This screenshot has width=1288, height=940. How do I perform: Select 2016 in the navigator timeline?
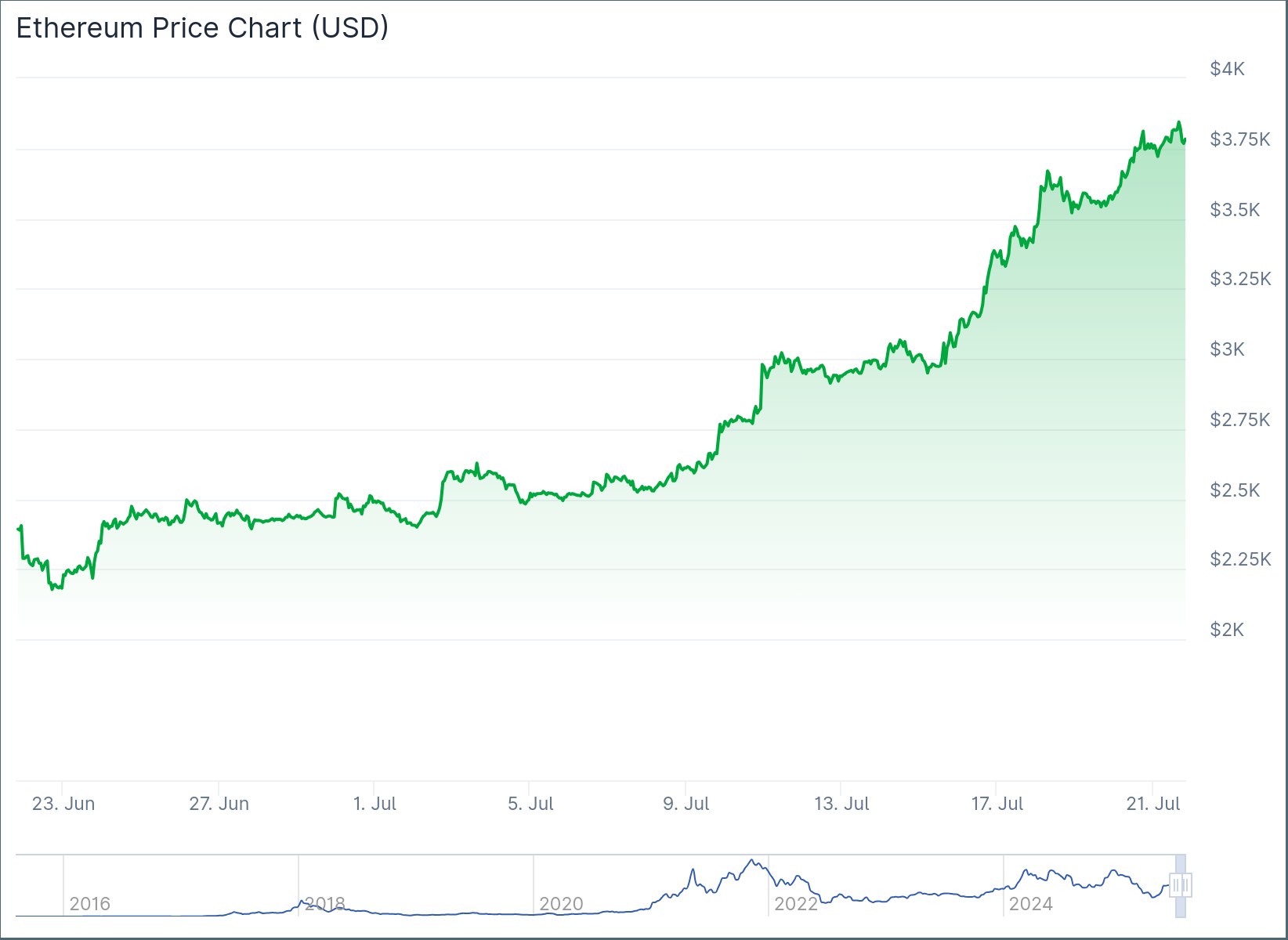90,904
